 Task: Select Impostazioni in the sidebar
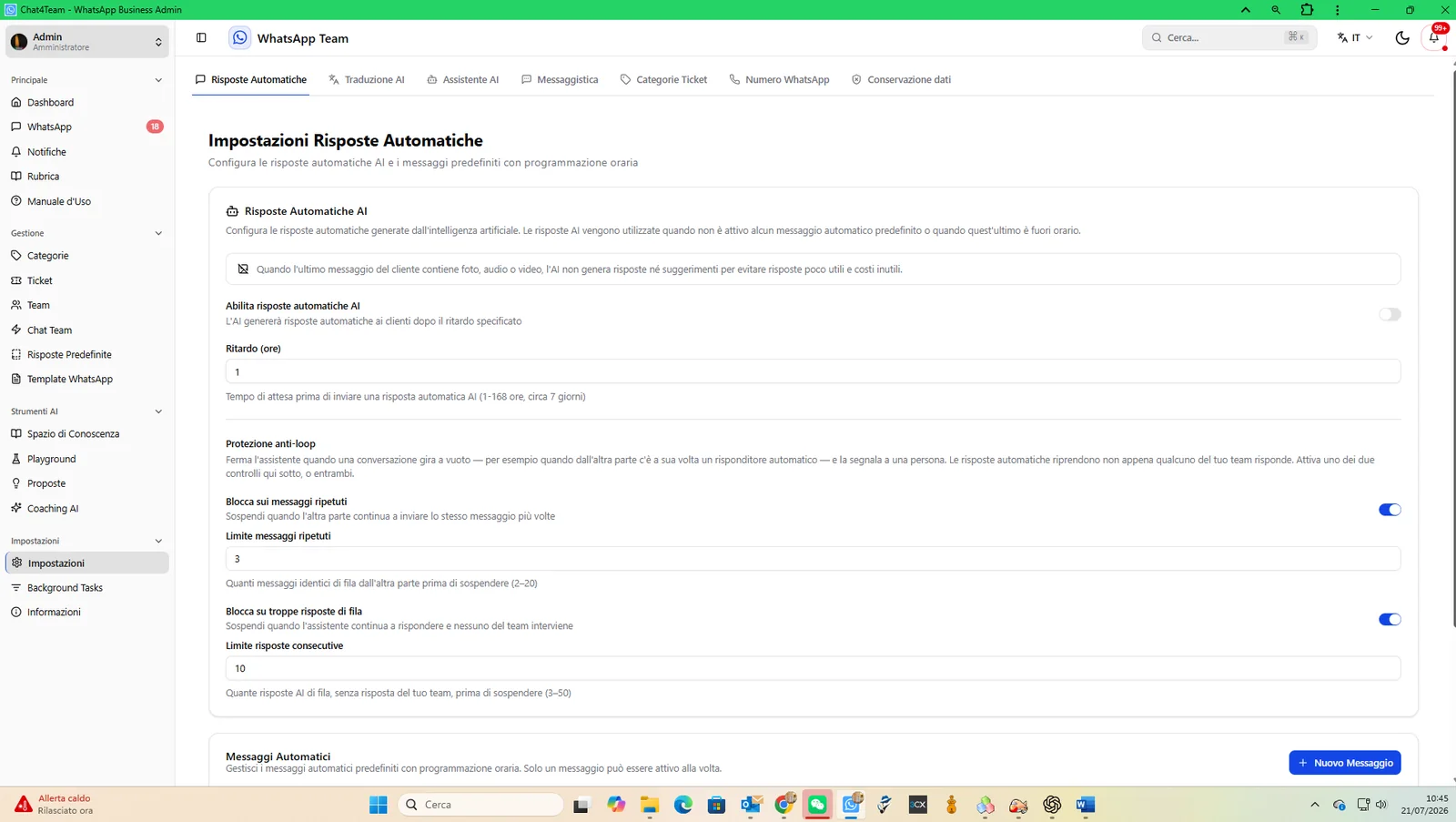pos(87,563)
